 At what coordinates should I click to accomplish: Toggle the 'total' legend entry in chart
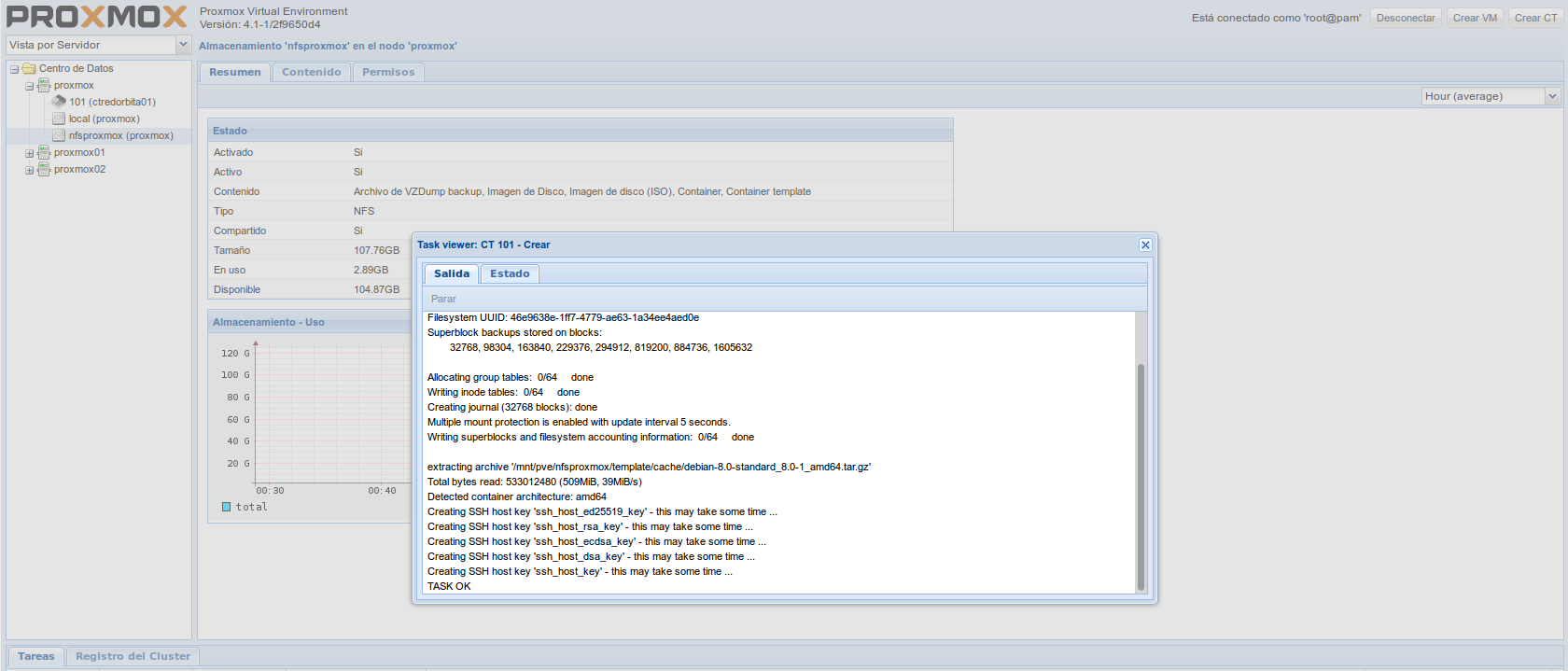(x=227, y=507)
